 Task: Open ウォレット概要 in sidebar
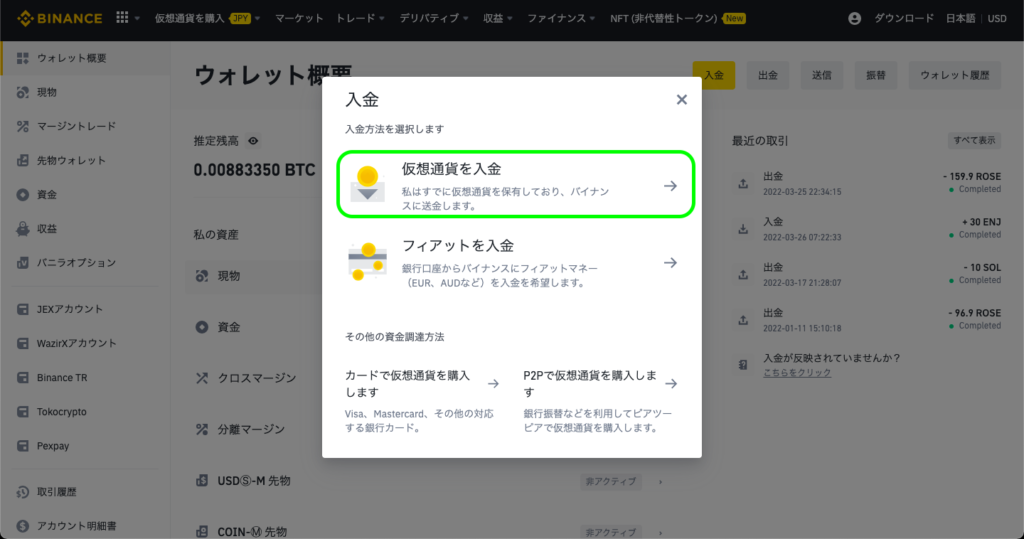(85, 58)
